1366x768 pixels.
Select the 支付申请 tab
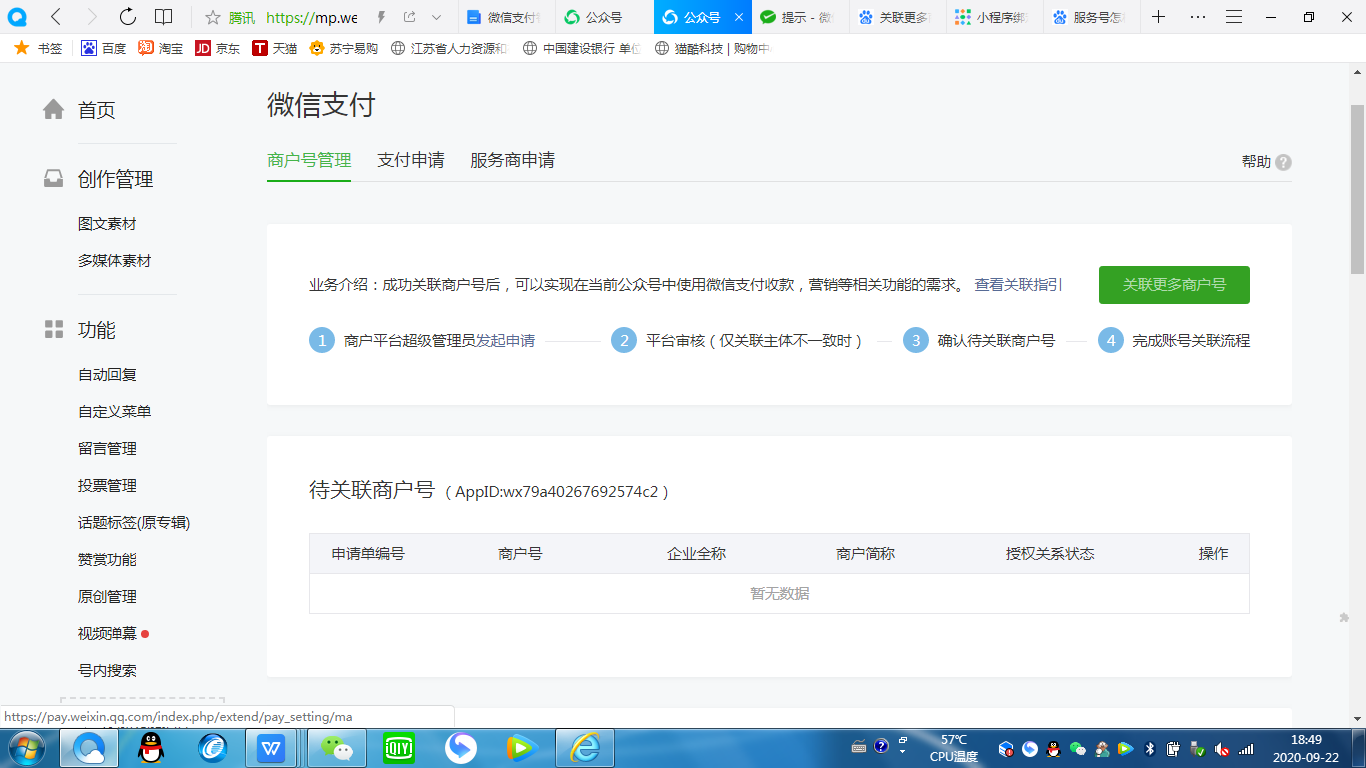[x=411, y=160]
